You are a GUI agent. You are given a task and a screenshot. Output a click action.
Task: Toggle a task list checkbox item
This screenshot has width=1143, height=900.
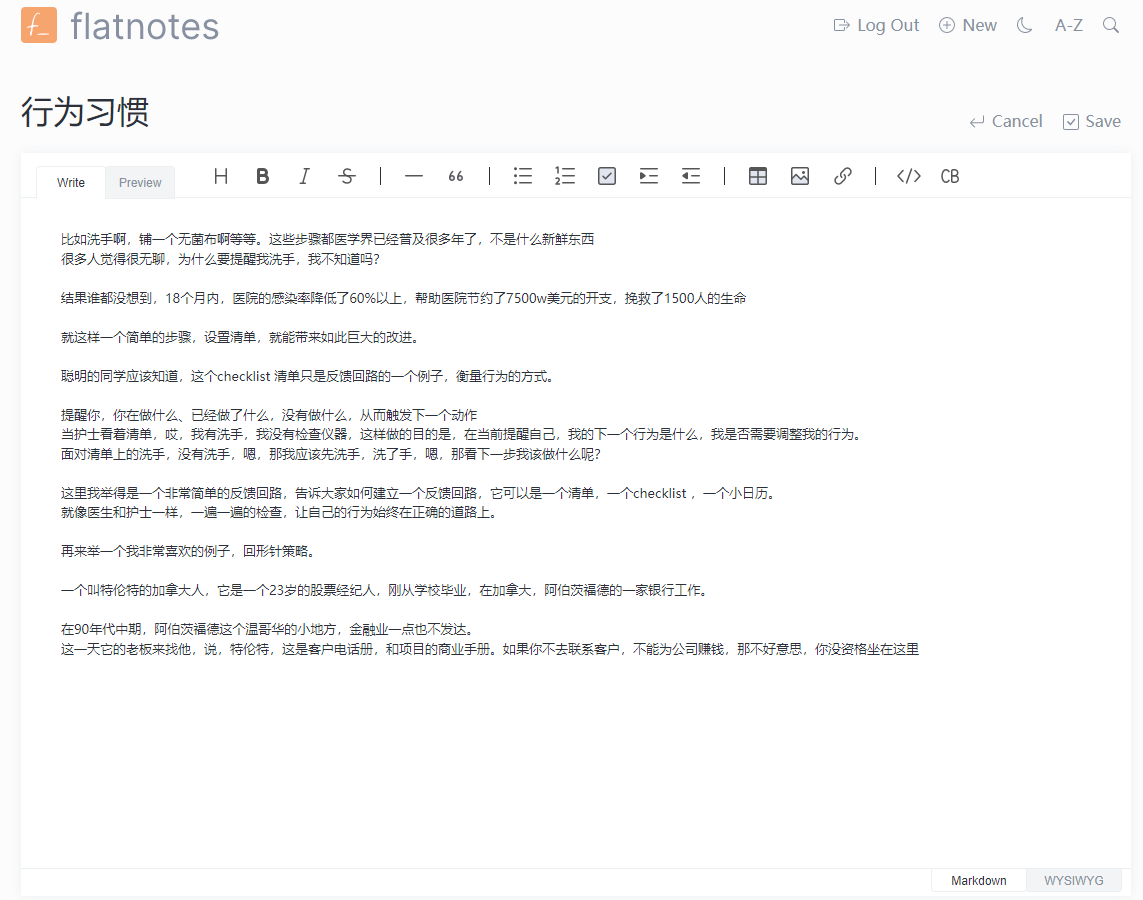(606, 176)
